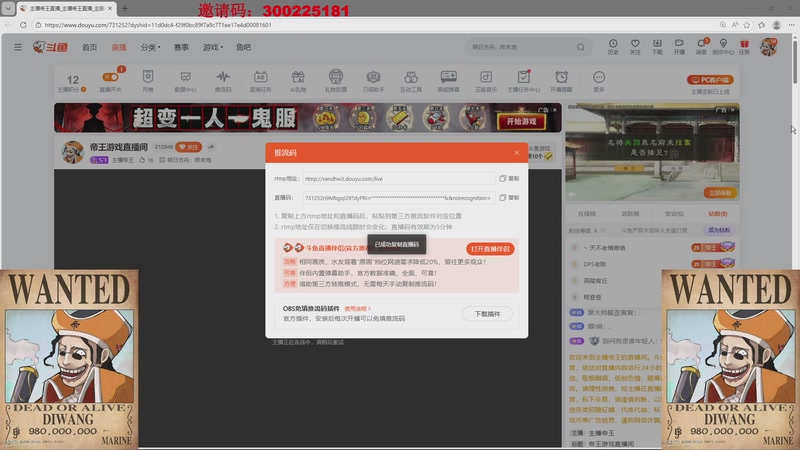Image resolution: width=800 pixels, height=450 pixels.
Task: Open the 互动工具 icon
Action: click(x=411, y=81)
